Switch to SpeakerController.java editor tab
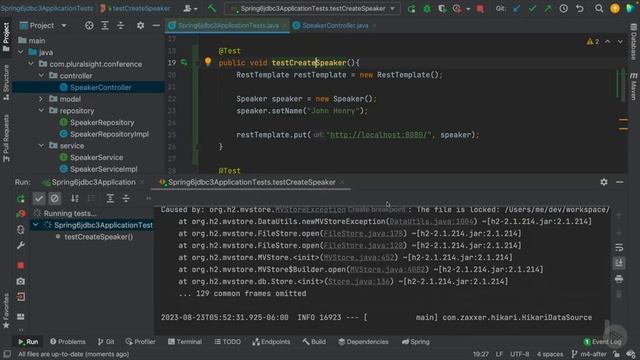The width and height of the screenshot is (640, 360). tap(335, 26)
